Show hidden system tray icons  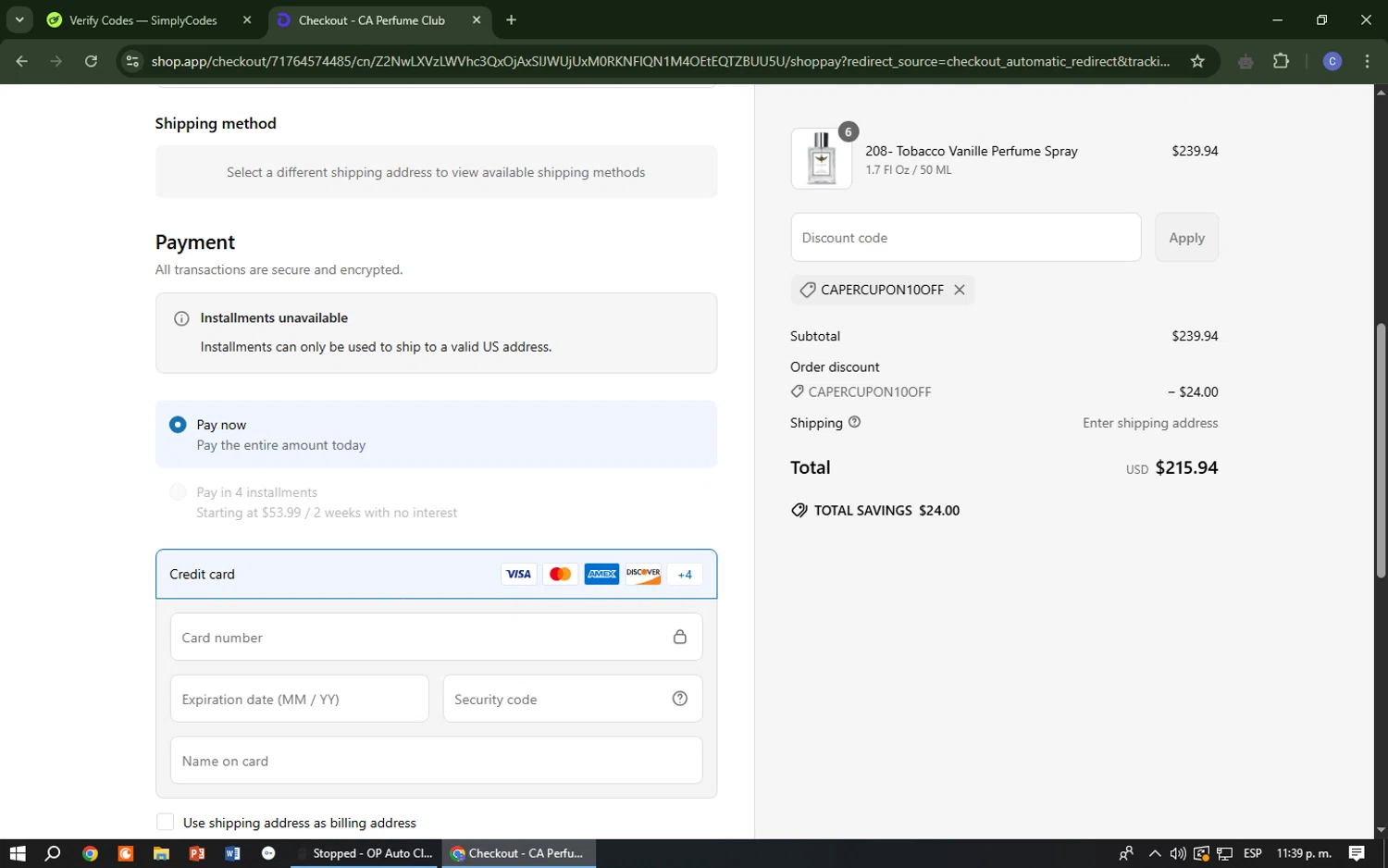[1154, 853]
